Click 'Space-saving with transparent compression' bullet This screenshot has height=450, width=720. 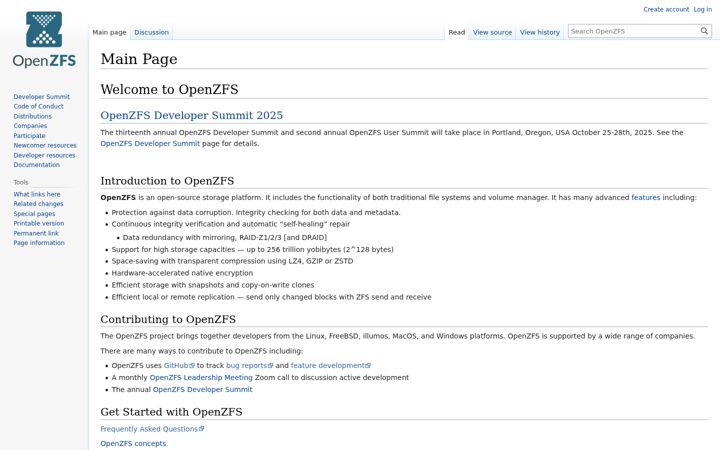coord(232,261)
